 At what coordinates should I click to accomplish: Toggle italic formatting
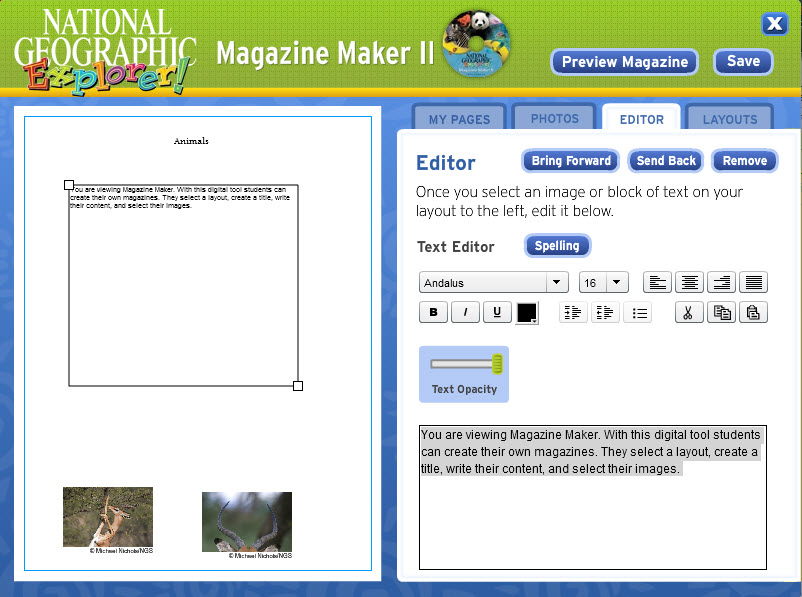pos(465,312)
